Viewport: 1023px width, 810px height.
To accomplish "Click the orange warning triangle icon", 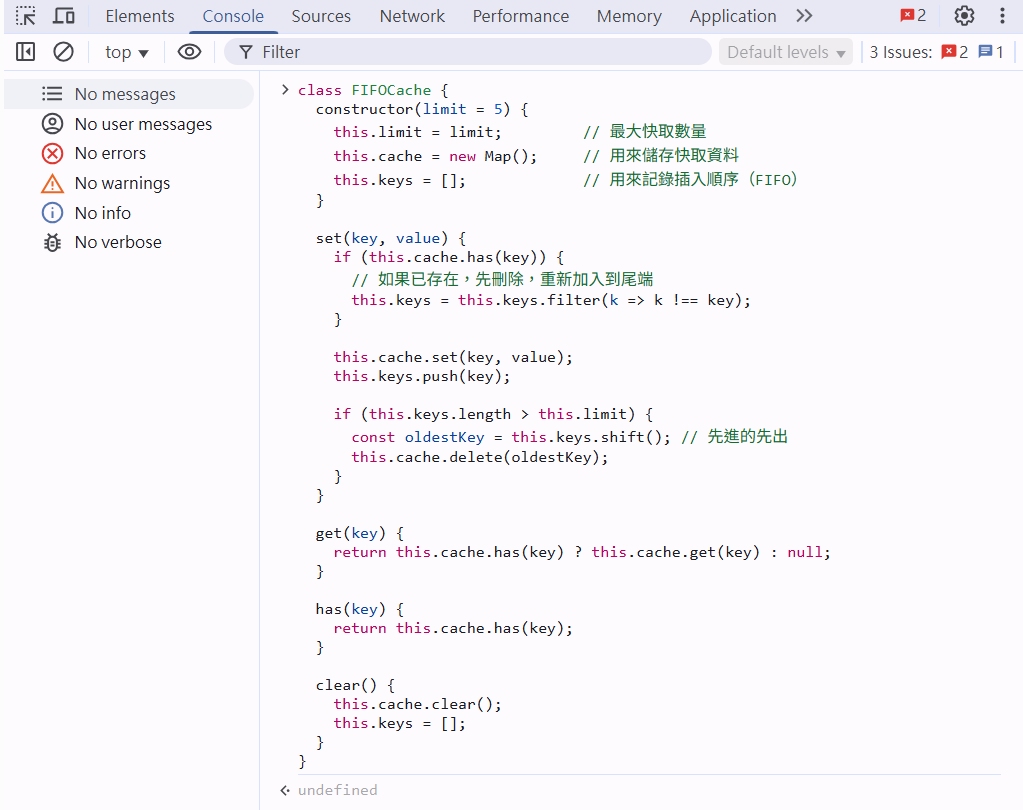I will 52,183.
